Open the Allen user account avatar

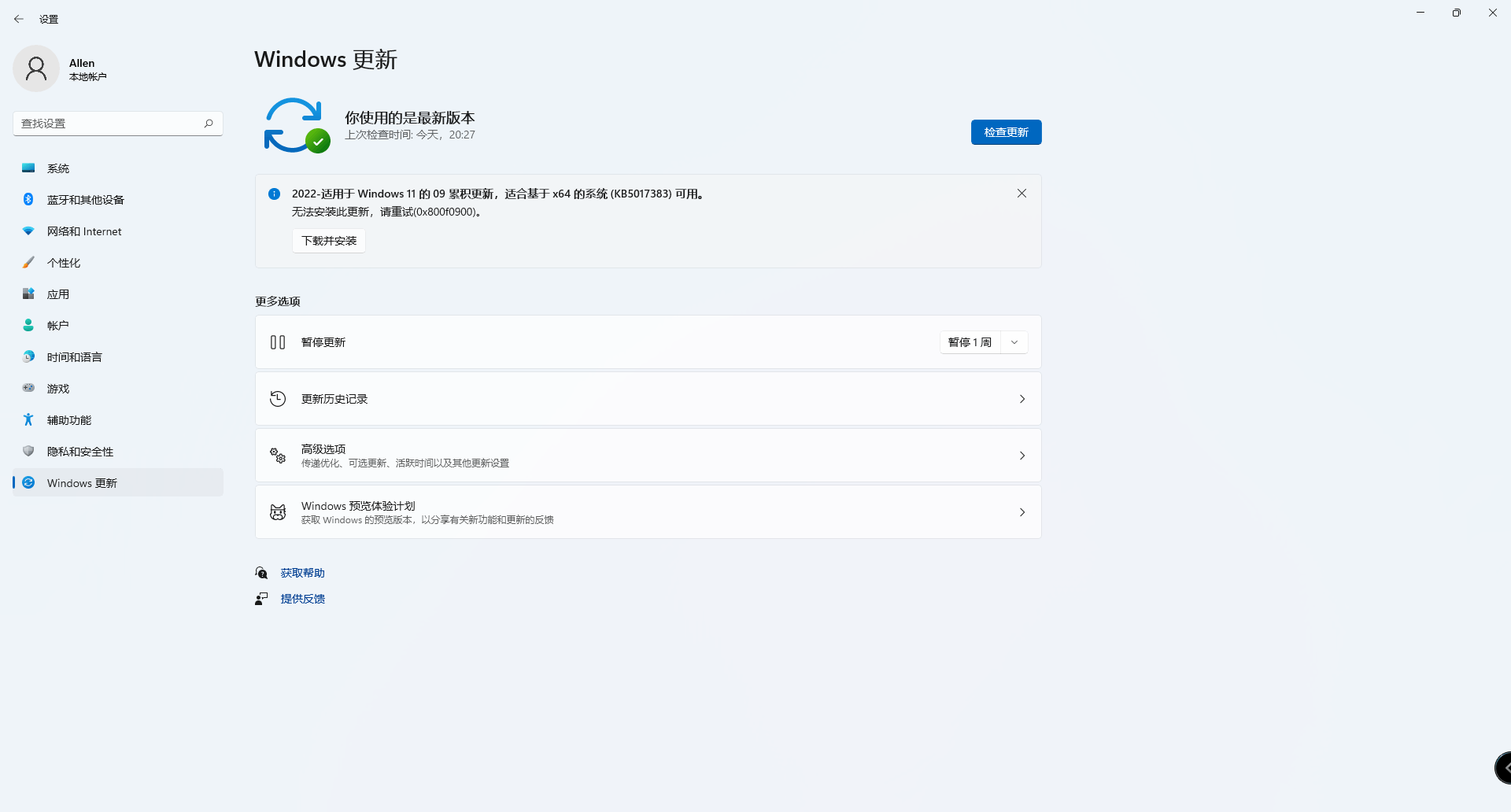tap(36, 68)
